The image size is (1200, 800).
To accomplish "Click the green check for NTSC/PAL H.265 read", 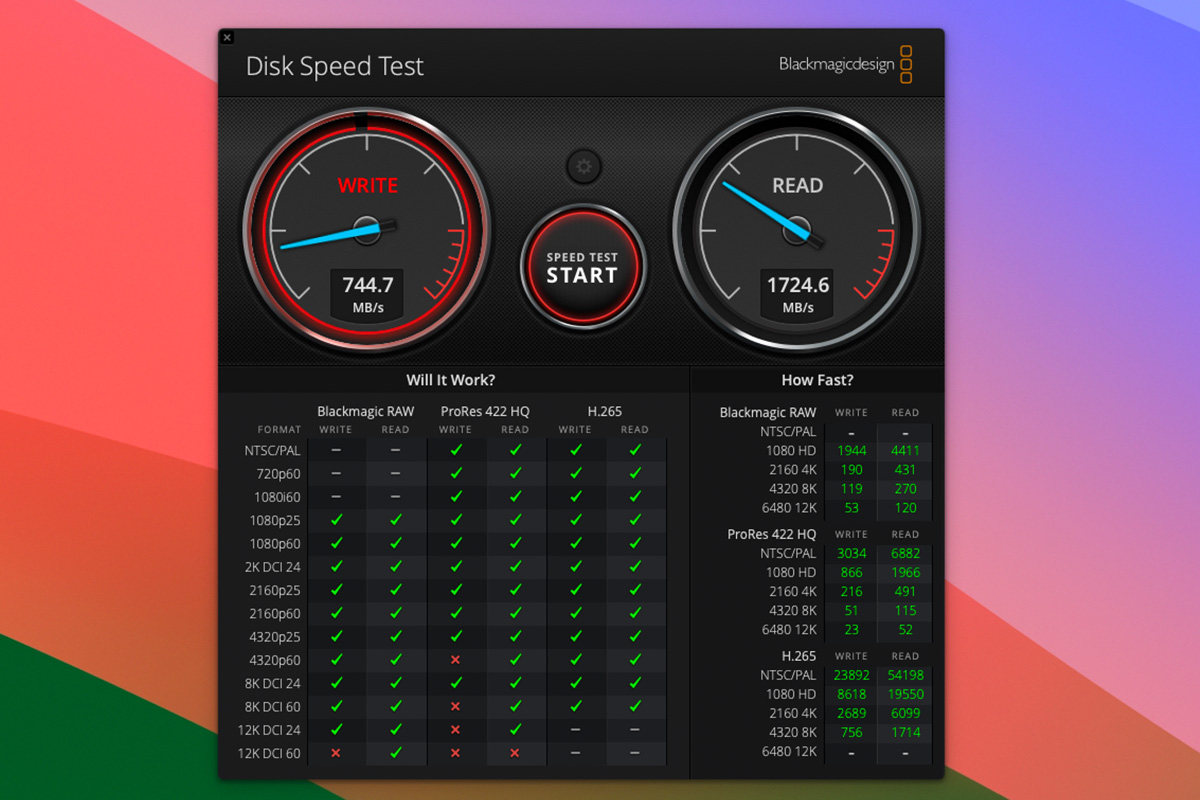I will point(635,450).
